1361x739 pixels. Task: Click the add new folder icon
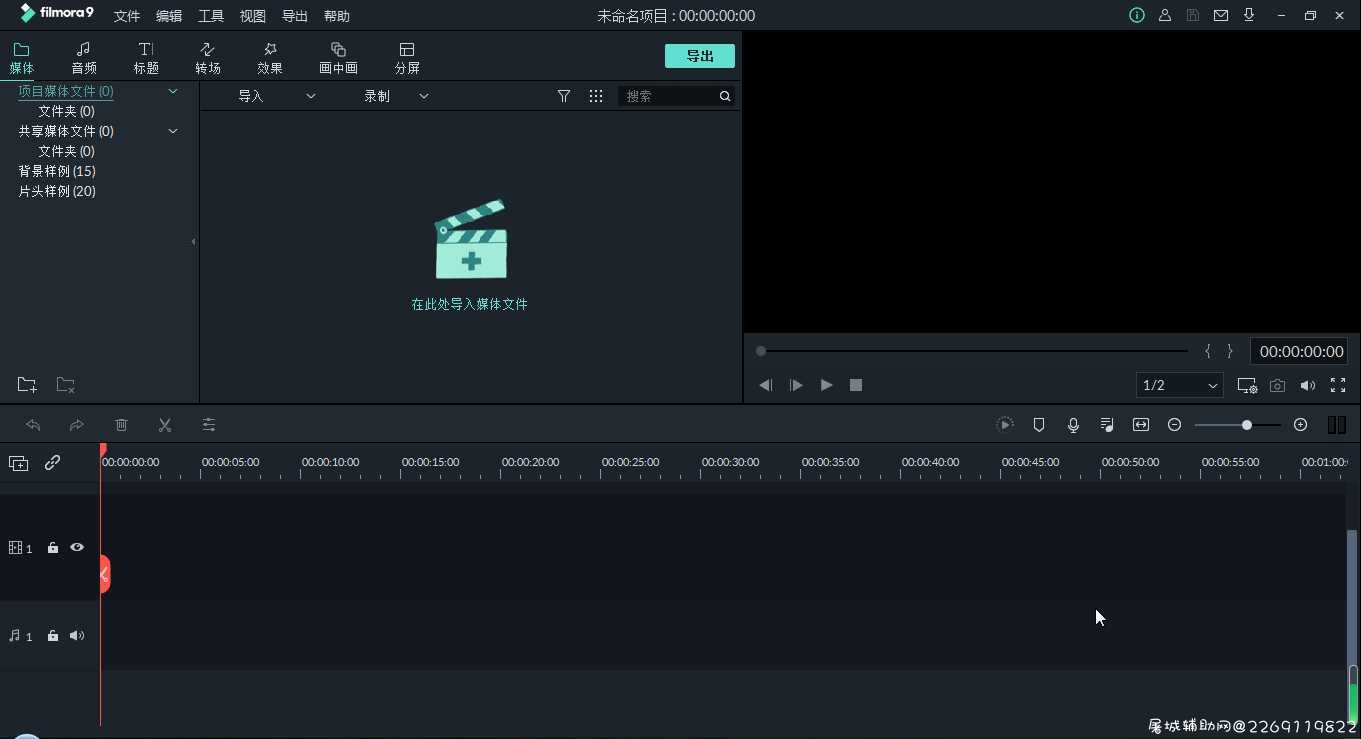pyautogui.click(x=27, y=385)
